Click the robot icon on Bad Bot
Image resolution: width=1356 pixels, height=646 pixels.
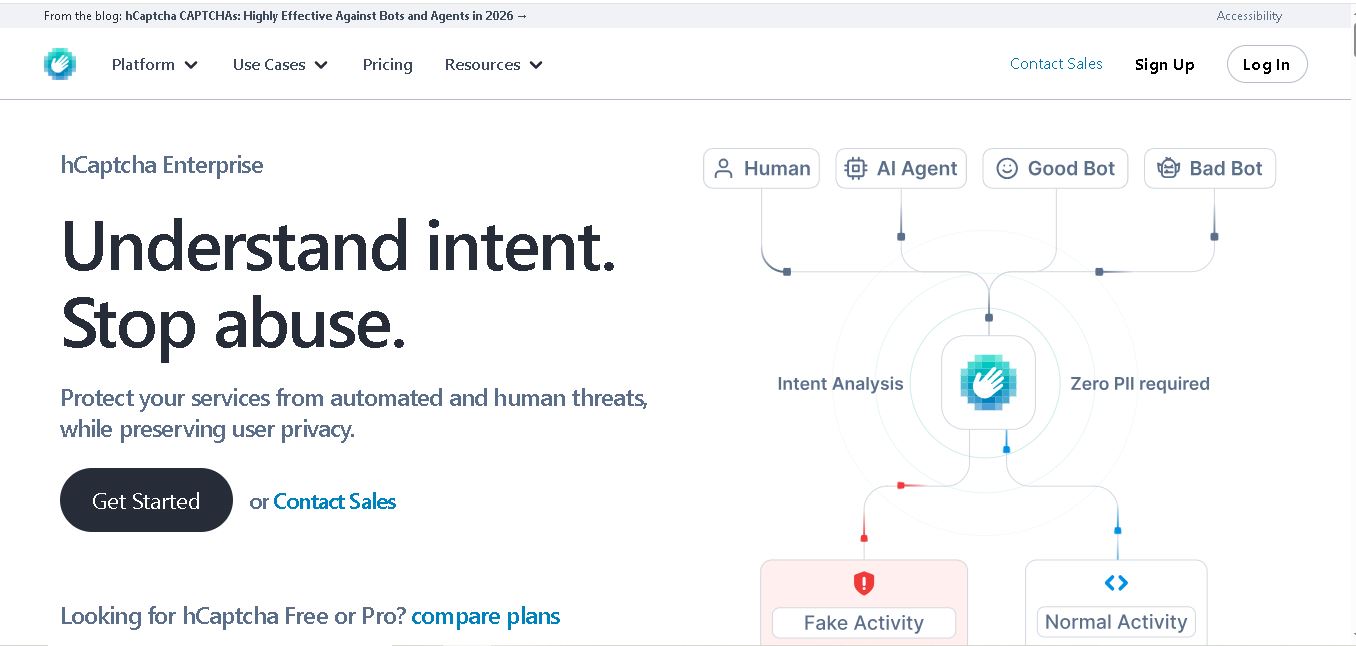pos(1168,168)
